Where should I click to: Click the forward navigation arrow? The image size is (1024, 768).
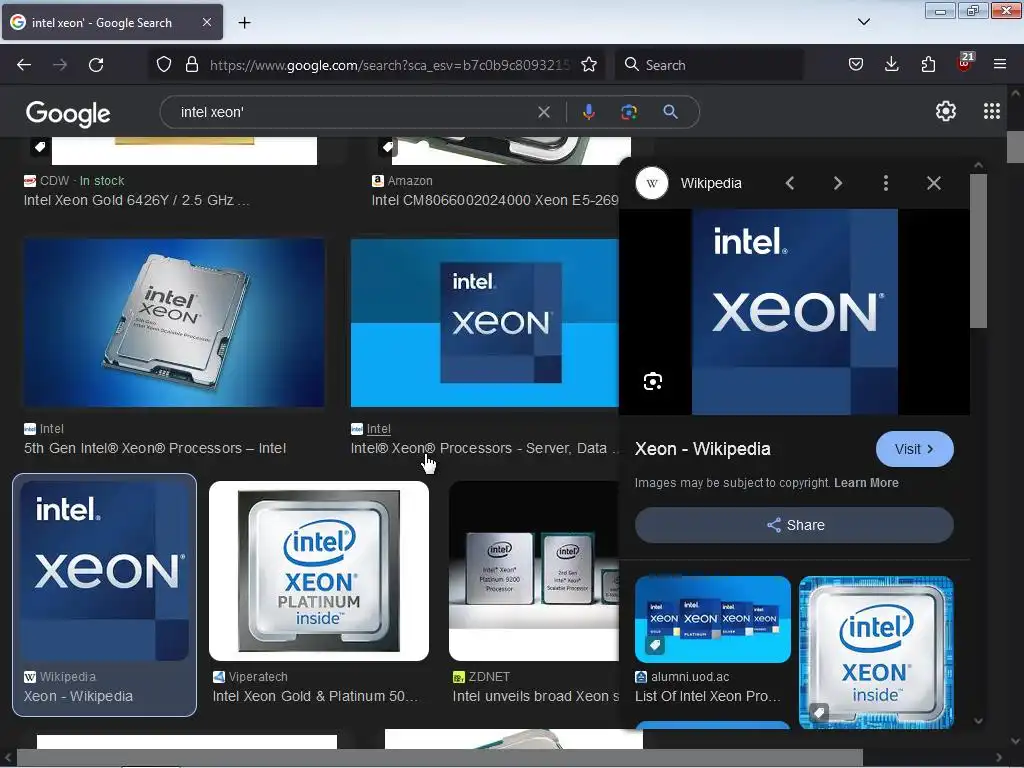[x=60, y=65]
